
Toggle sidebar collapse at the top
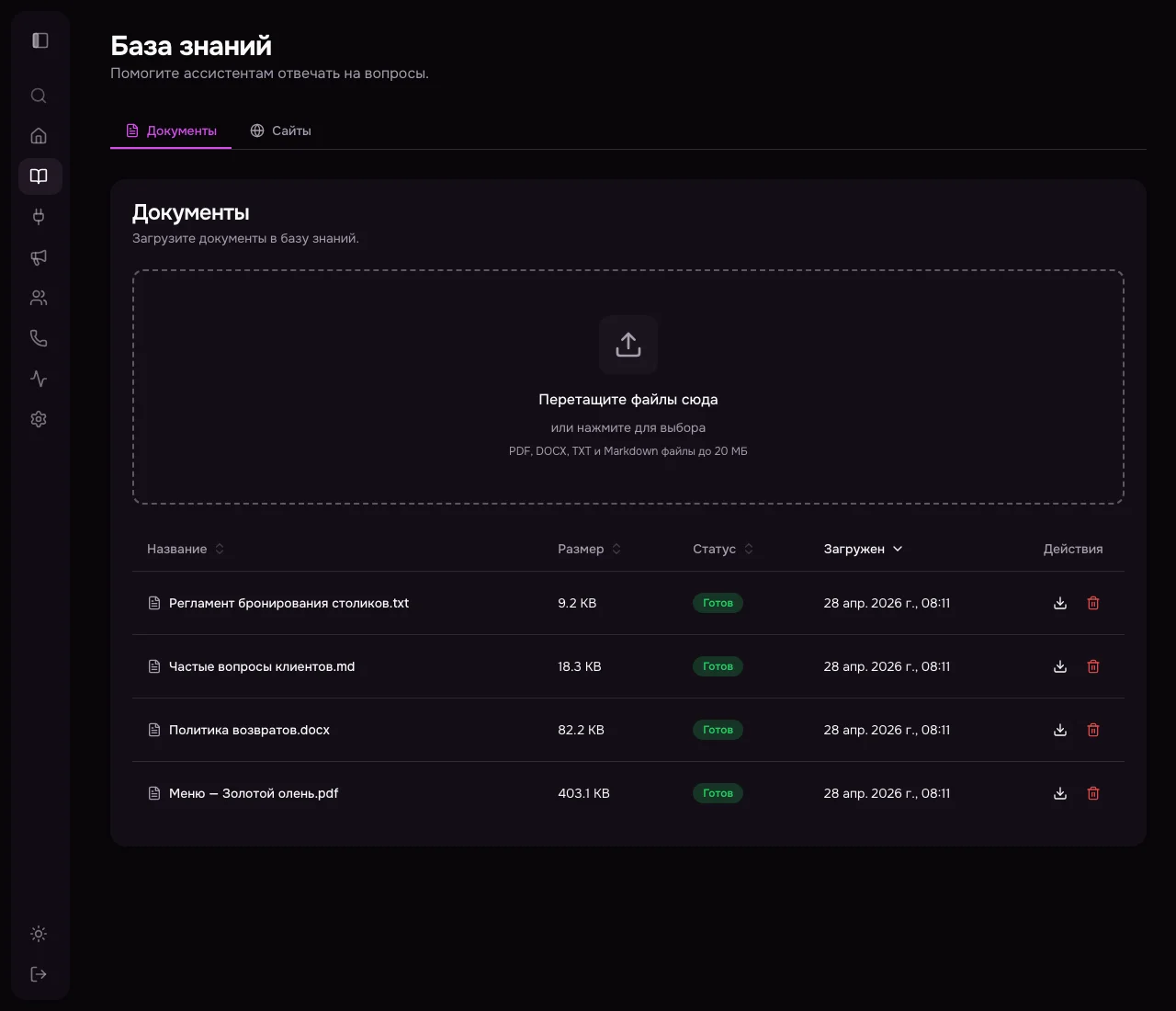tap(39, 40)
